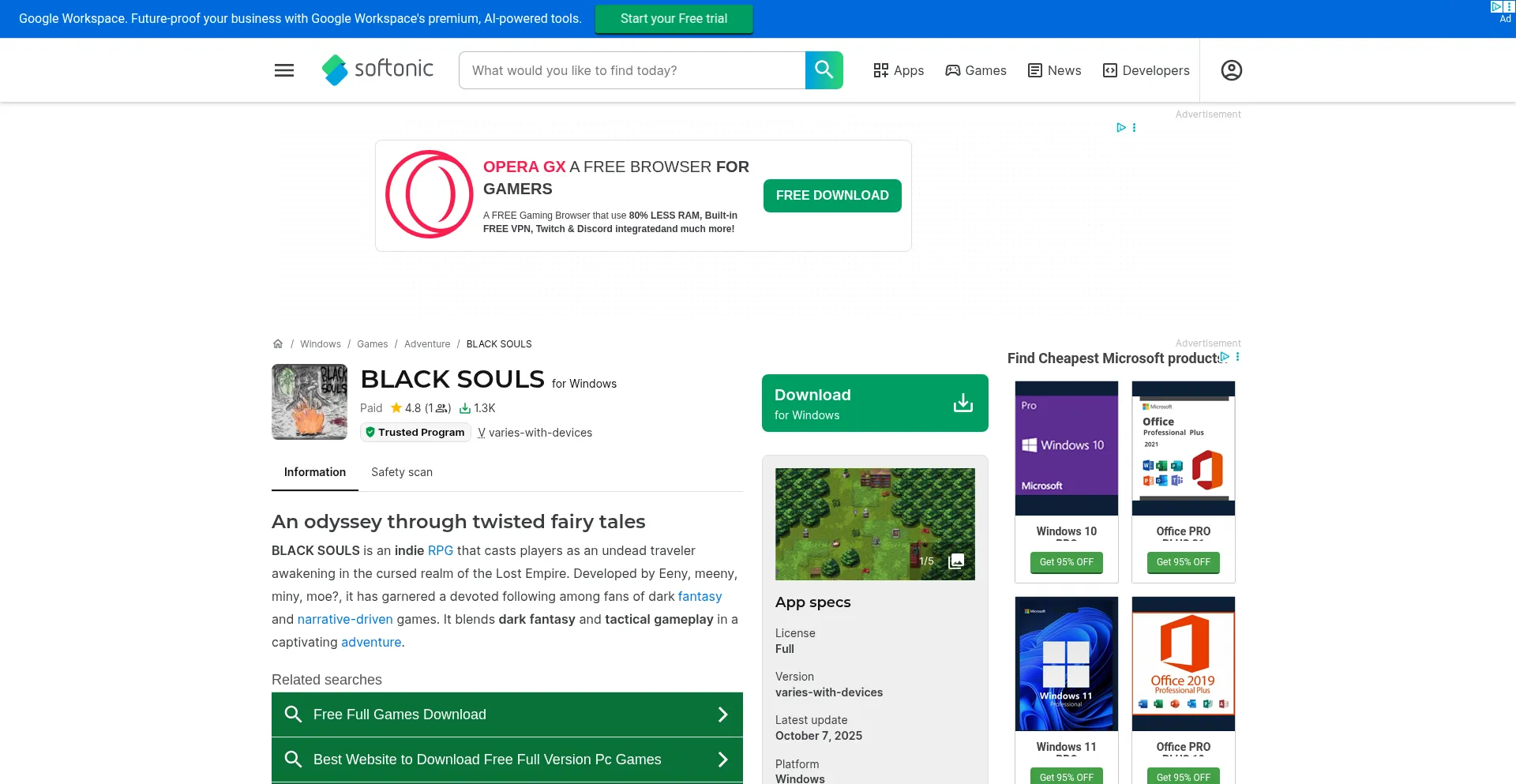Viewport: 1516px width, 784px height.
Task: Open the Developers section
Action: pos(1146,70)
